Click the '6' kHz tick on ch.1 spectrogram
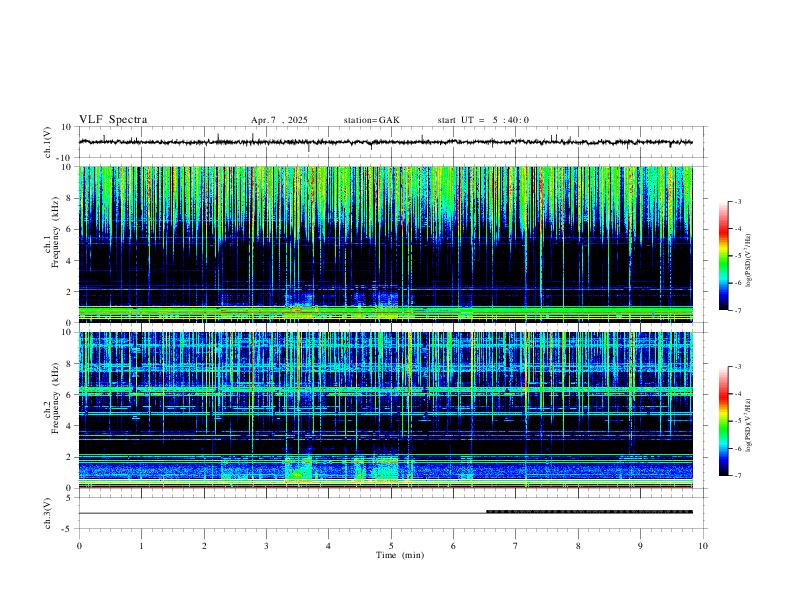Image resolution: width=792 pixels, height=612 pixels. [70, 229]
